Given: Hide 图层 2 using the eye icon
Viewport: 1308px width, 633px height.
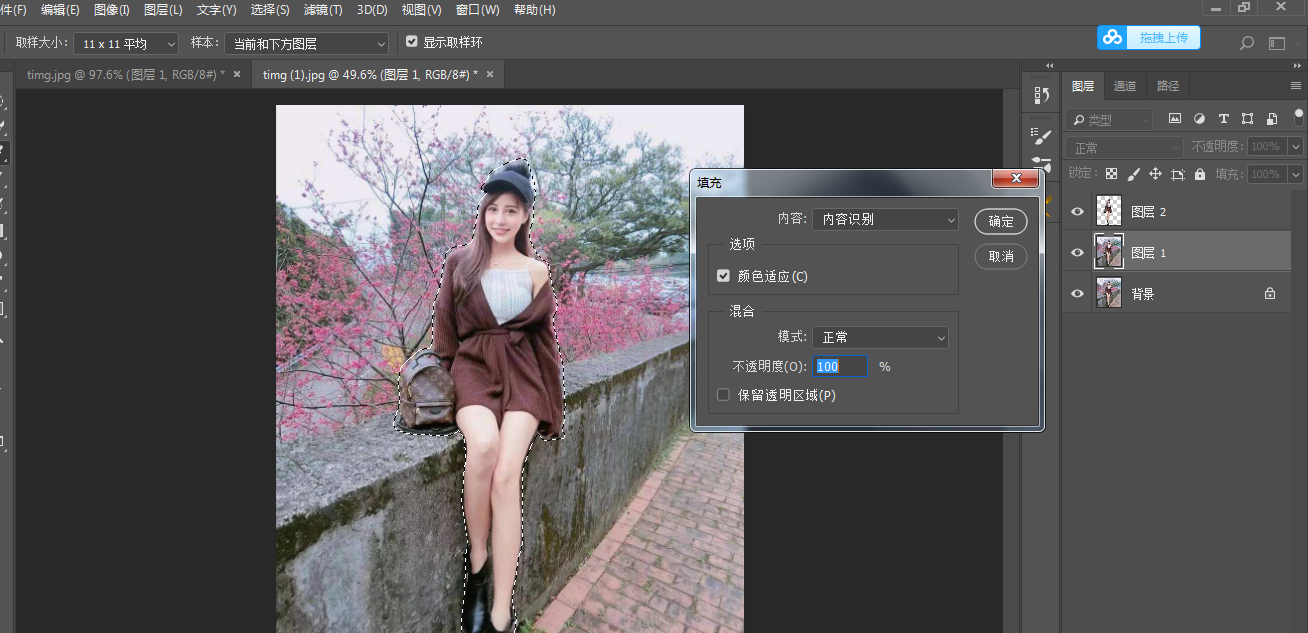Looking at the screenshot, I should (1077, 212).
